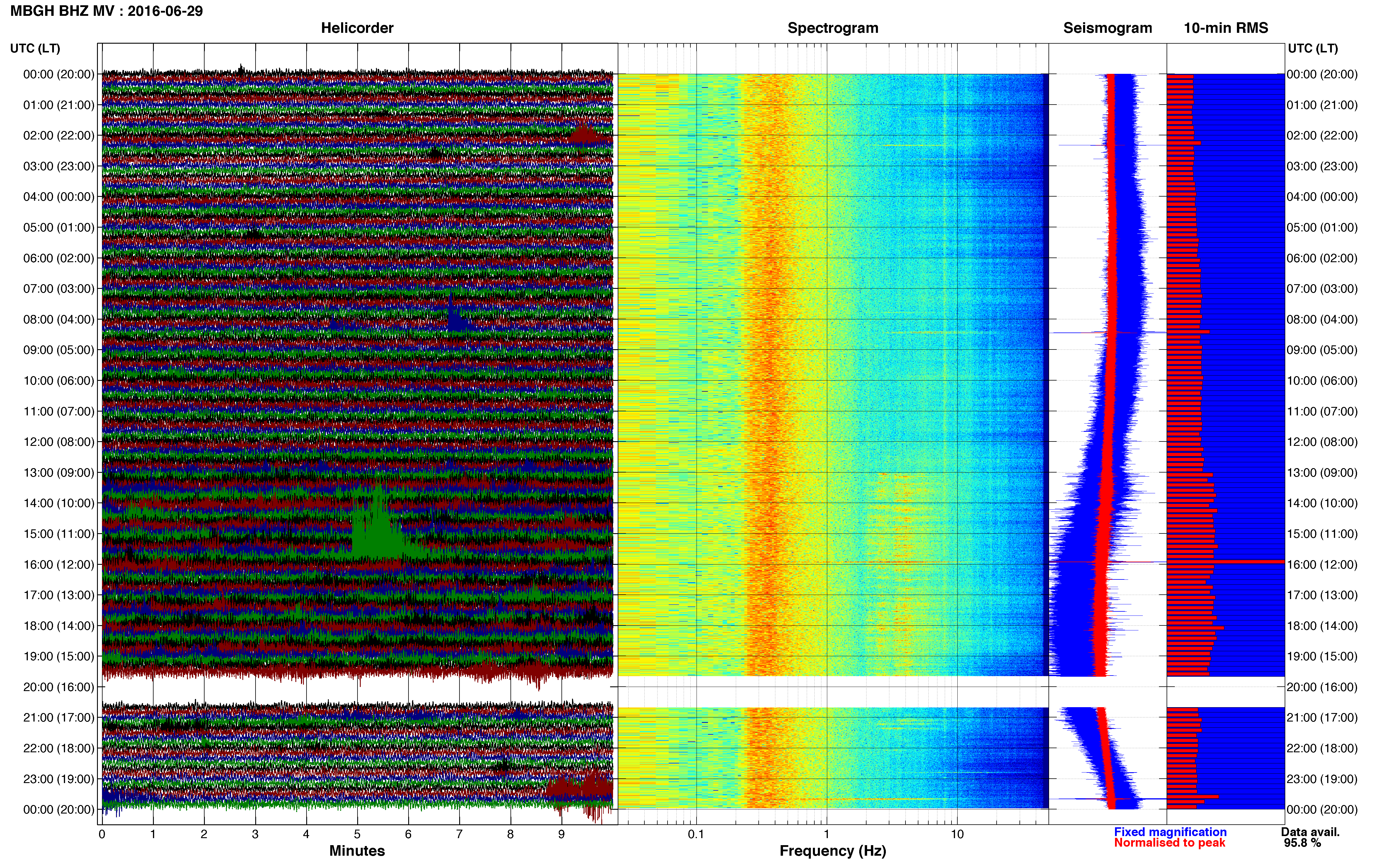The height and width of the screenshot is (868, 1389).
Task: Click the left 02:00 (22:00) time label
Action: click(59, 135)
